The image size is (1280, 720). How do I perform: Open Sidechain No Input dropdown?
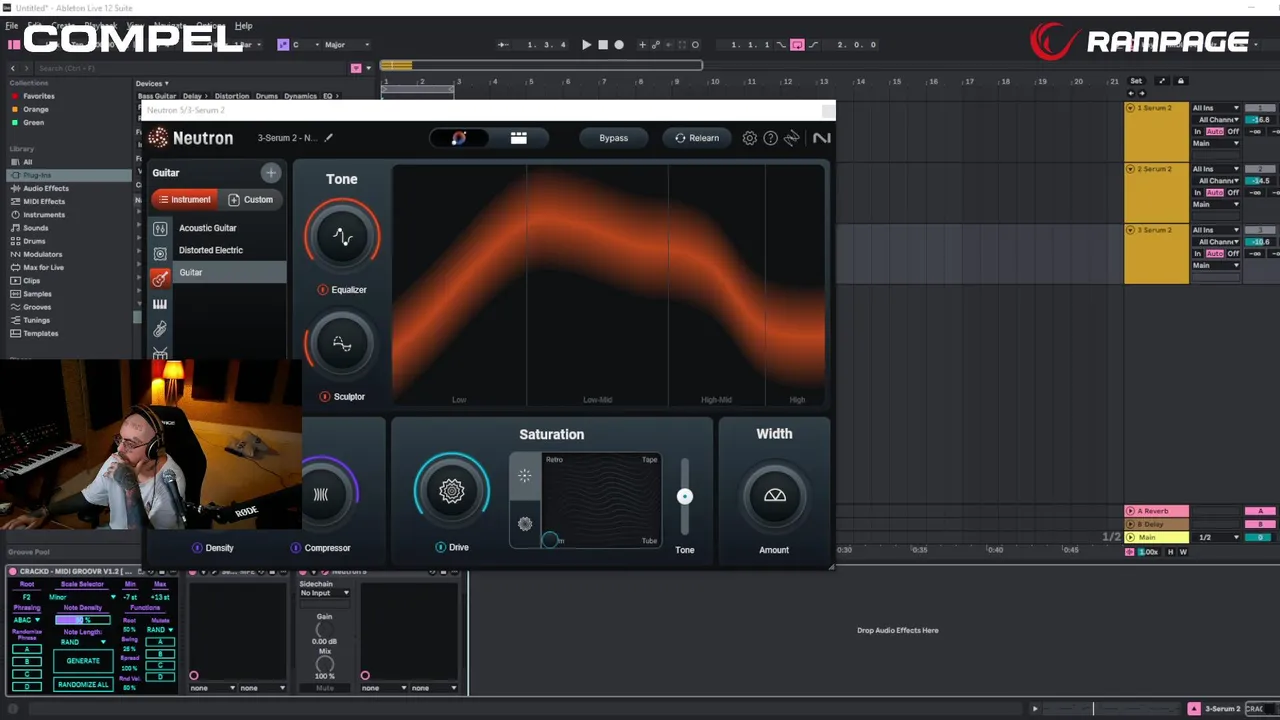point(324,593)
